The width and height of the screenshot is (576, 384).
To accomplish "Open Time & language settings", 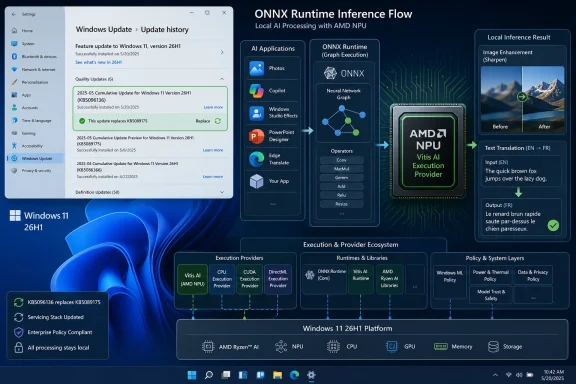I will pos(32,120).
